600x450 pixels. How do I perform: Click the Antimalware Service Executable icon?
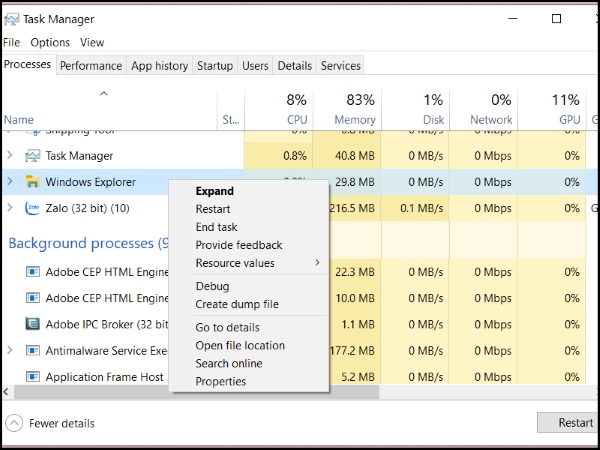tap(32, 351)
